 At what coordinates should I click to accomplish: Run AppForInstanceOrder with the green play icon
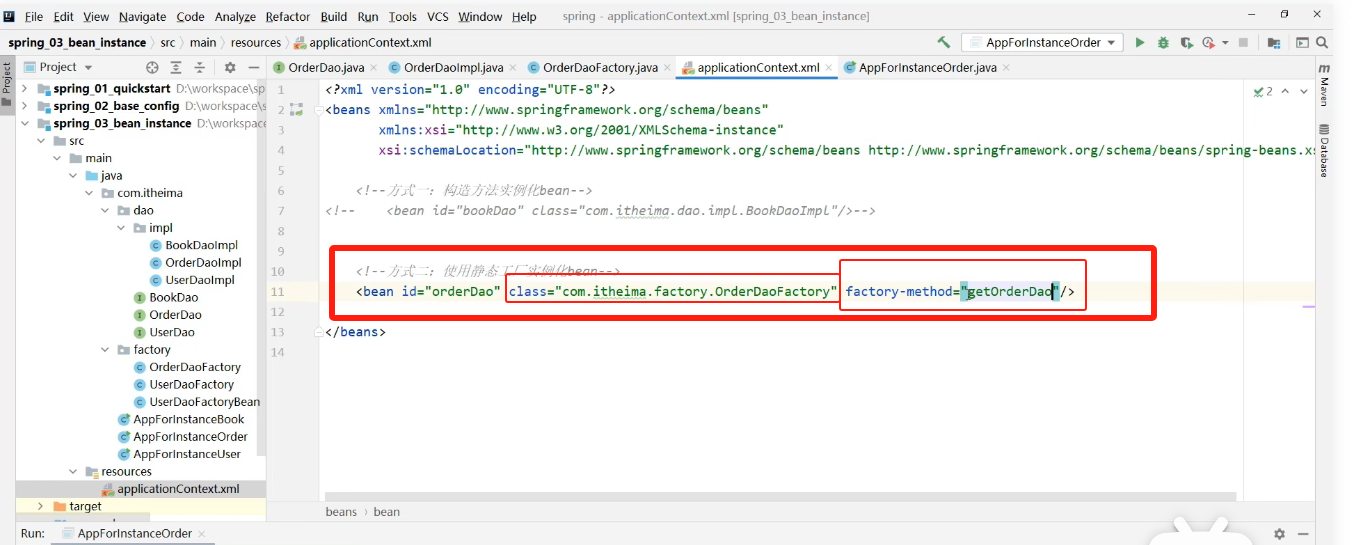(x=1139, y=43)
